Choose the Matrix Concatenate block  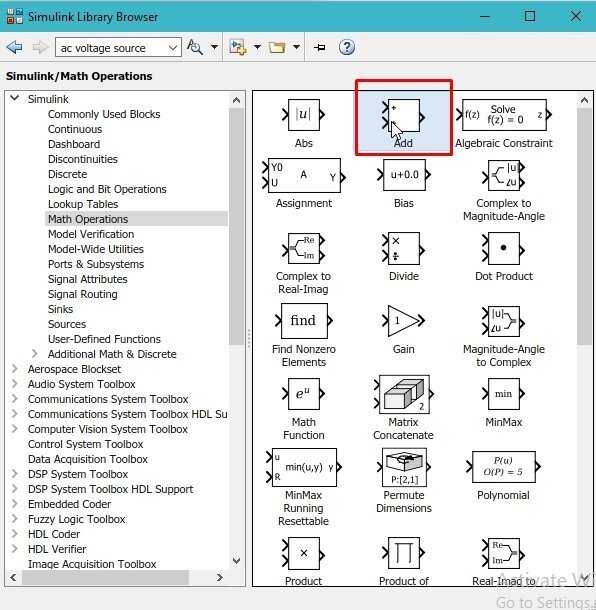click(x=404, y=394)
